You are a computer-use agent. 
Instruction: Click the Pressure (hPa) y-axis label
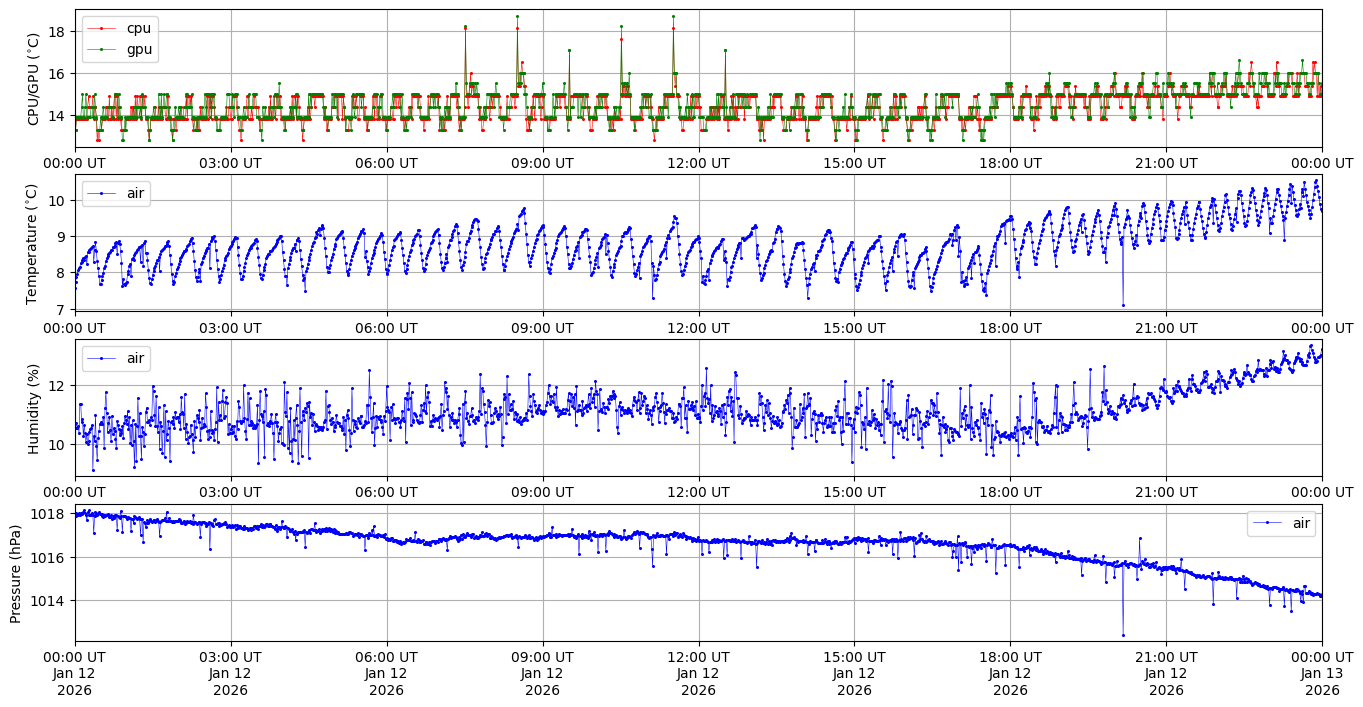pyautogui.click(x=16, y=573)
